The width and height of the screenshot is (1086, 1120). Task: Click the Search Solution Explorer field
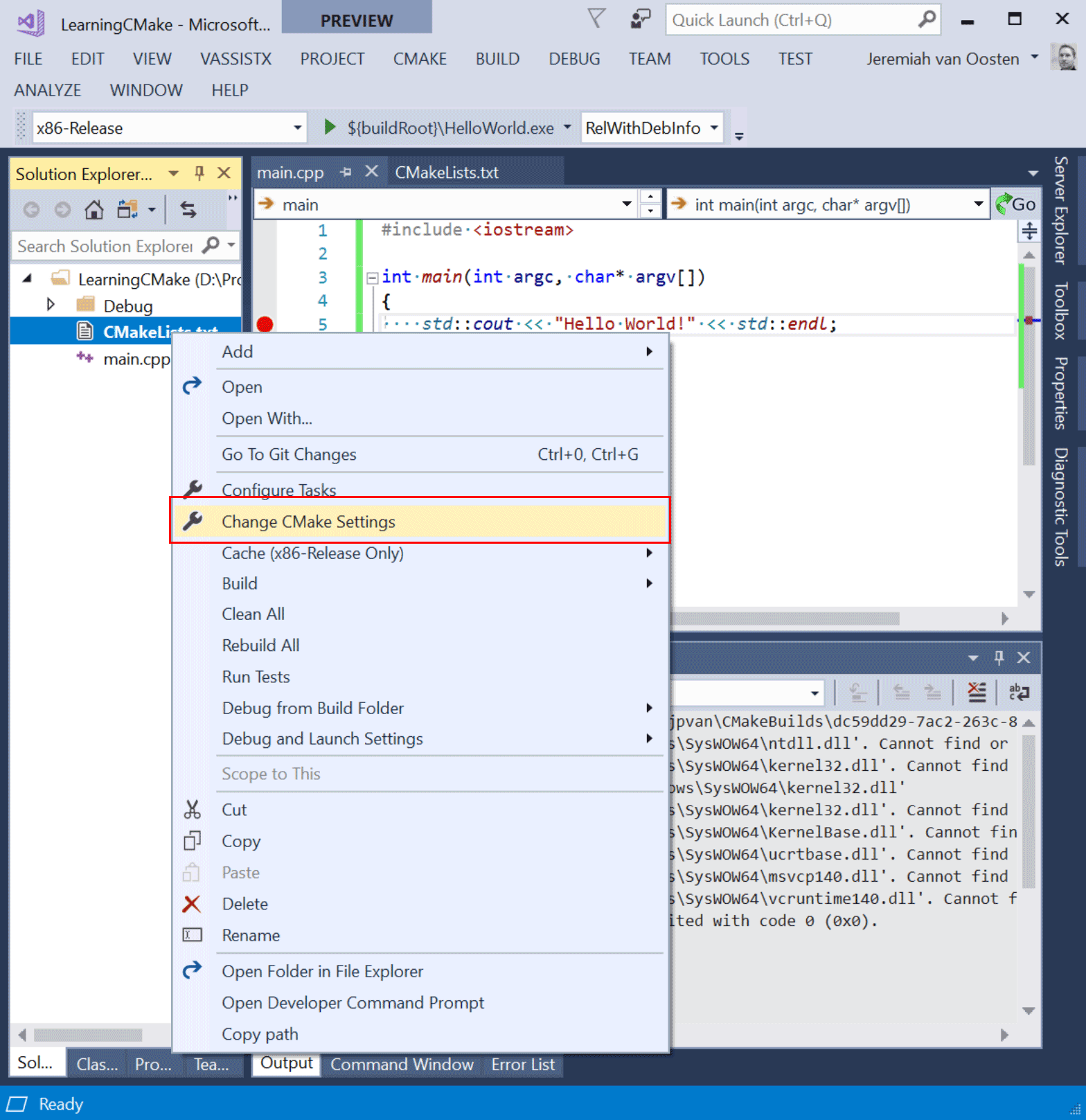coord(105,246)
